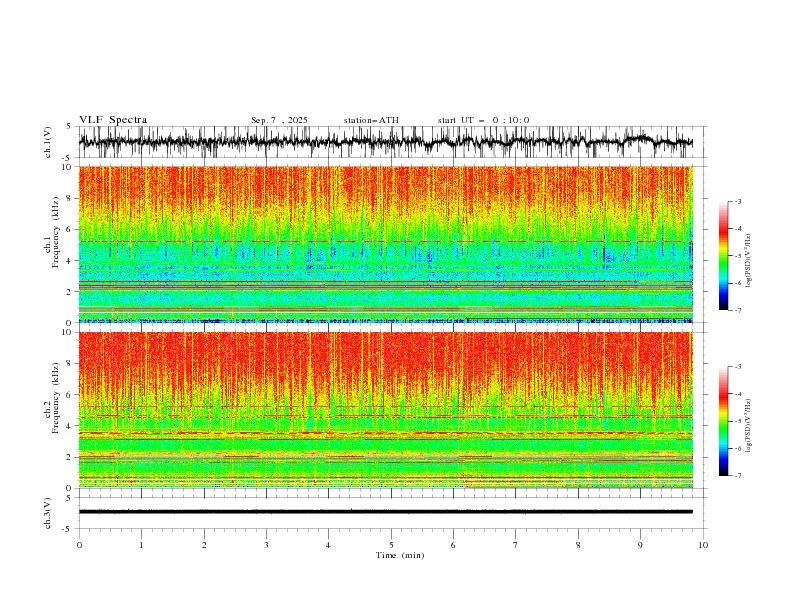Click time axis tick label "8"
This screenshot has width=792, height=612.
click(578, 545)
